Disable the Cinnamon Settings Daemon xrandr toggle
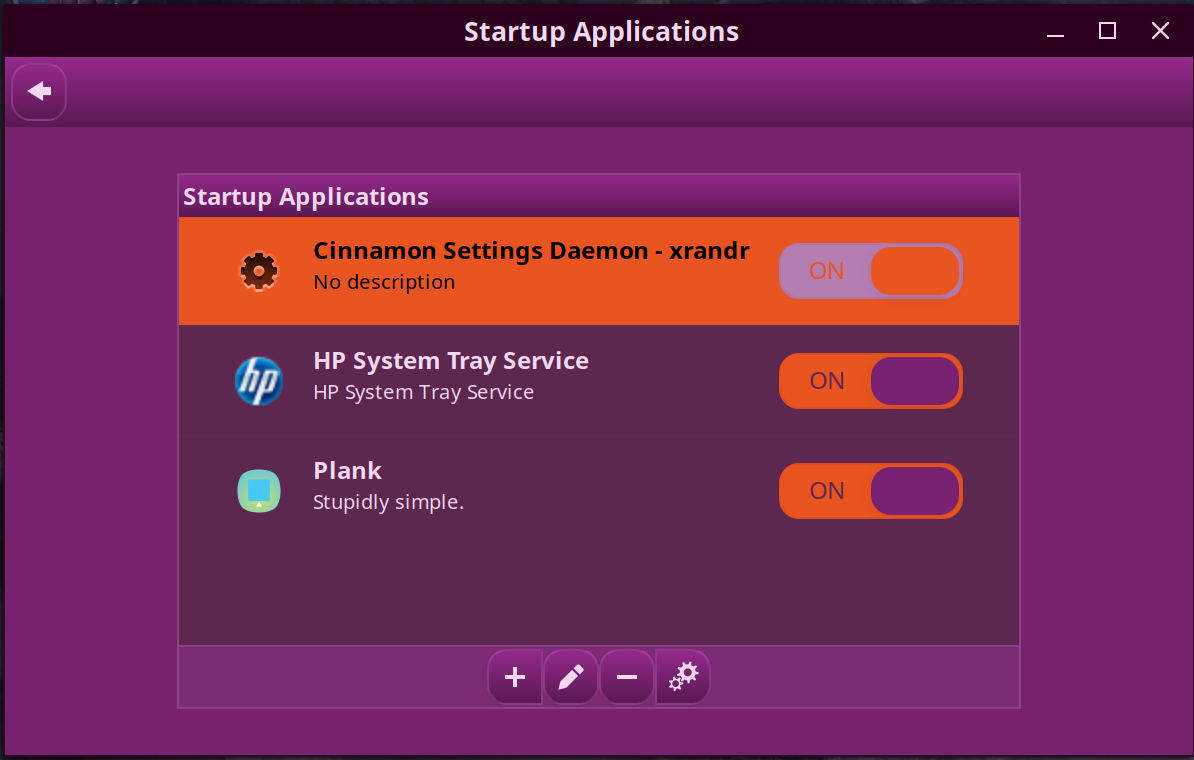 (870, 270)
